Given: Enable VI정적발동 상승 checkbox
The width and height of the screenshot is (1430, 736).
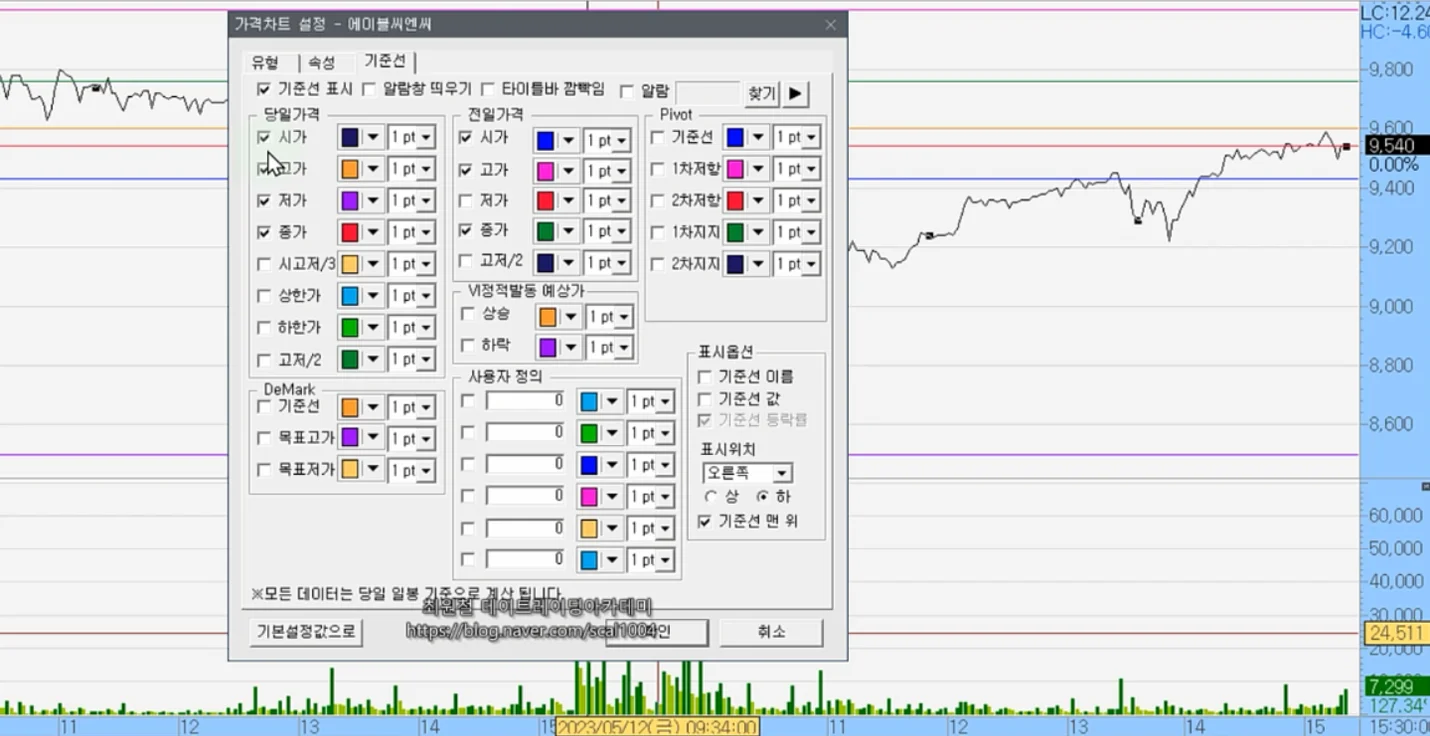Looking at the screenshot, I should 467,314.
